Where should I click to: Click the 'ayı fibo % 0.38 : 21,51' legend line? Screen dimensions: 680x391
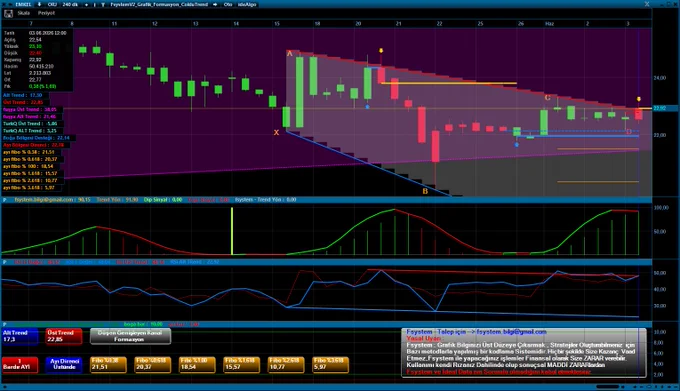click(x=29, y=152)
